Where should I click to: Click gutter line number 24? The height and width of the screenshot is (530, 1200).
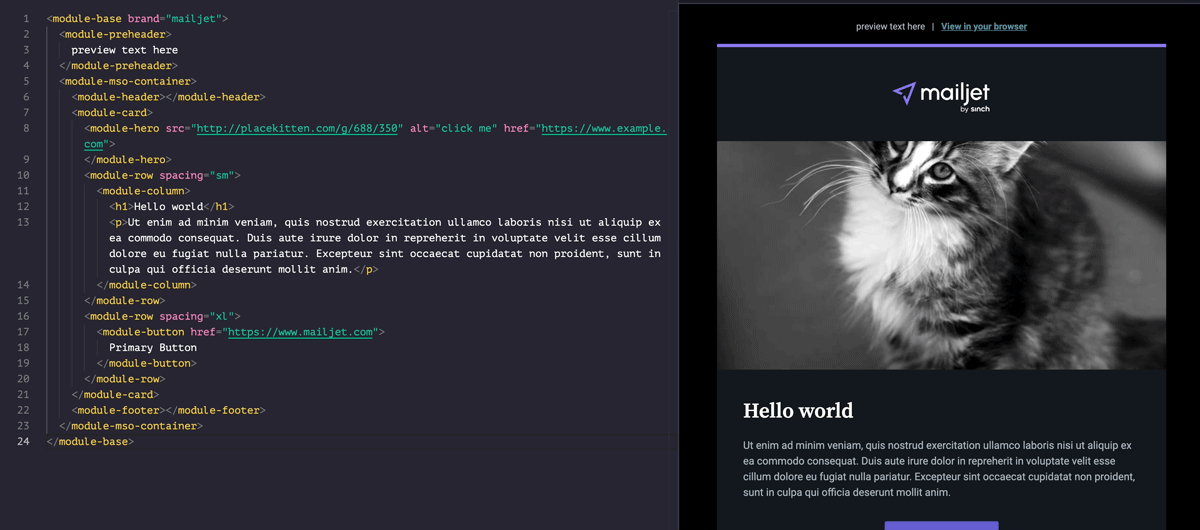[x=24, y=441]
